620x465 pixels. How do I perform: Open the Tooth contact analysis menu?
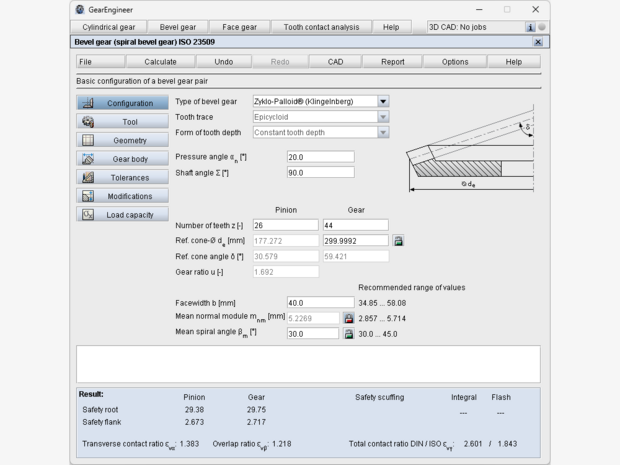point(323,27)
